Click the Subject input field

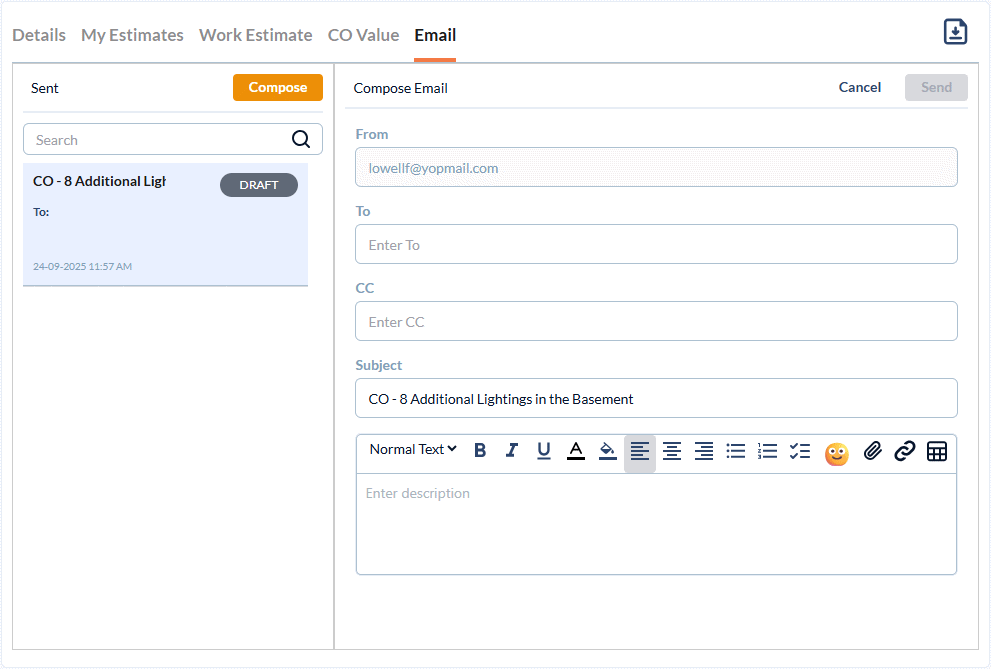click(656, 399)
